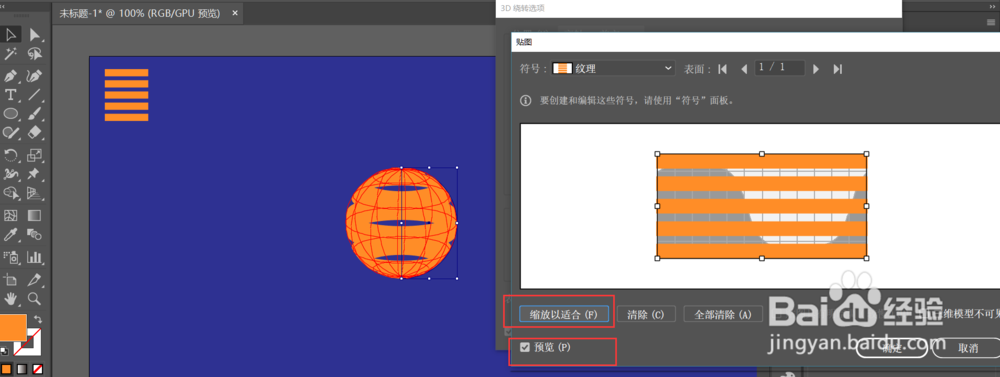Swap fill and stroke colors arrow

38,318
